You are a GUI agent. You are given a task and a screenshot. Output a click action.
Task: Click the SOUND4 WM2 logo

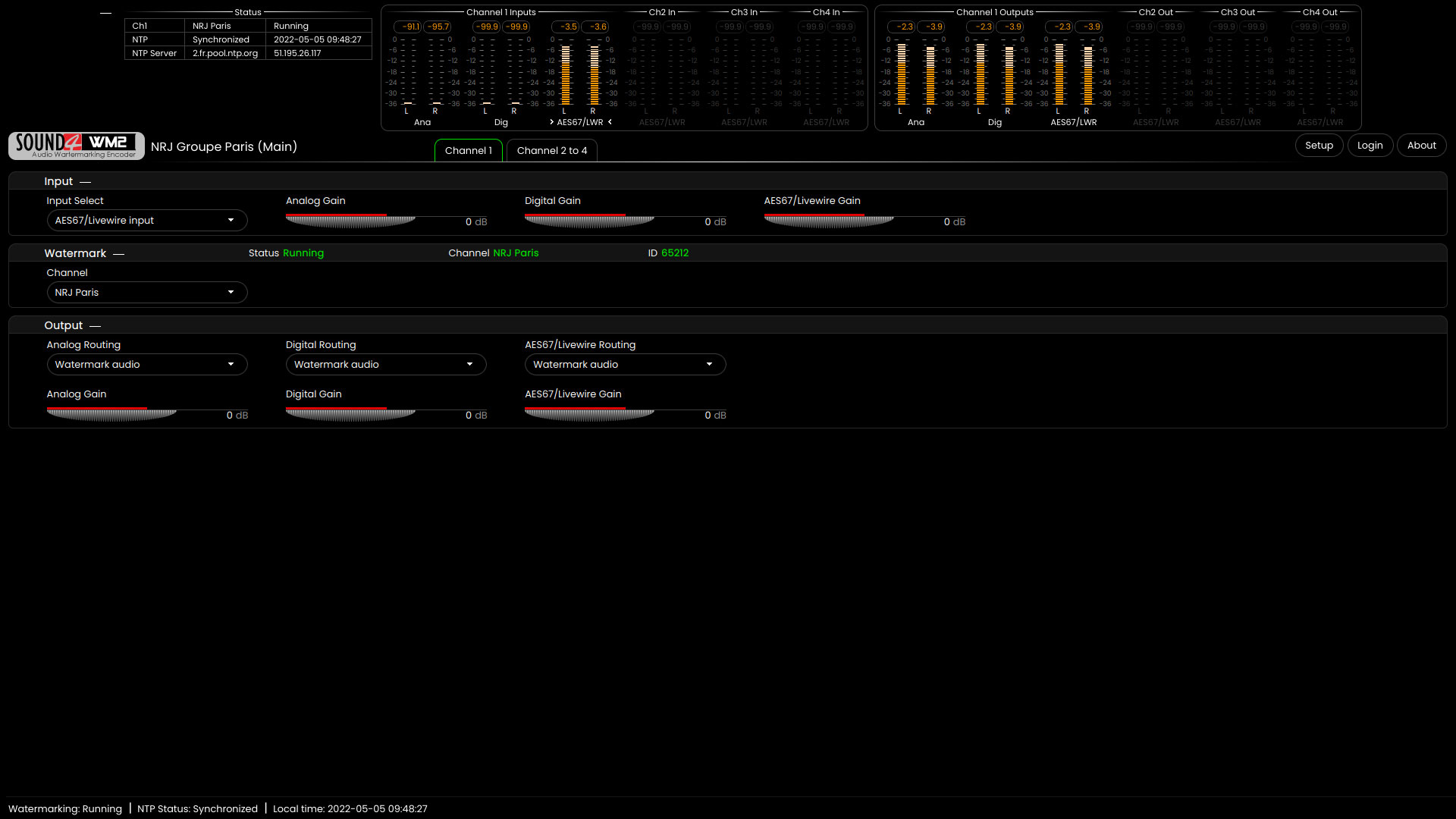pos(76,146)
